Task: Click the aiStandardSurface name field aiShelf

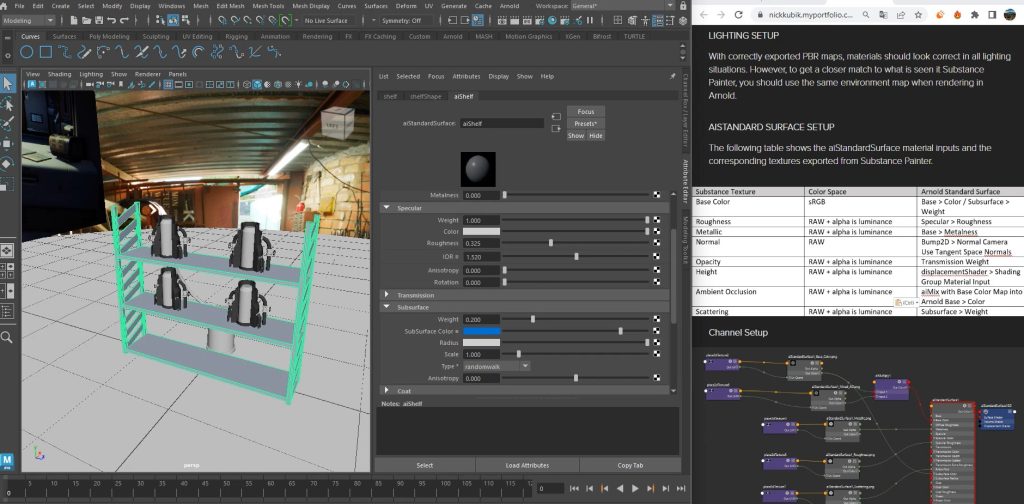Action: pyautogui.click(x=502, y=123)
